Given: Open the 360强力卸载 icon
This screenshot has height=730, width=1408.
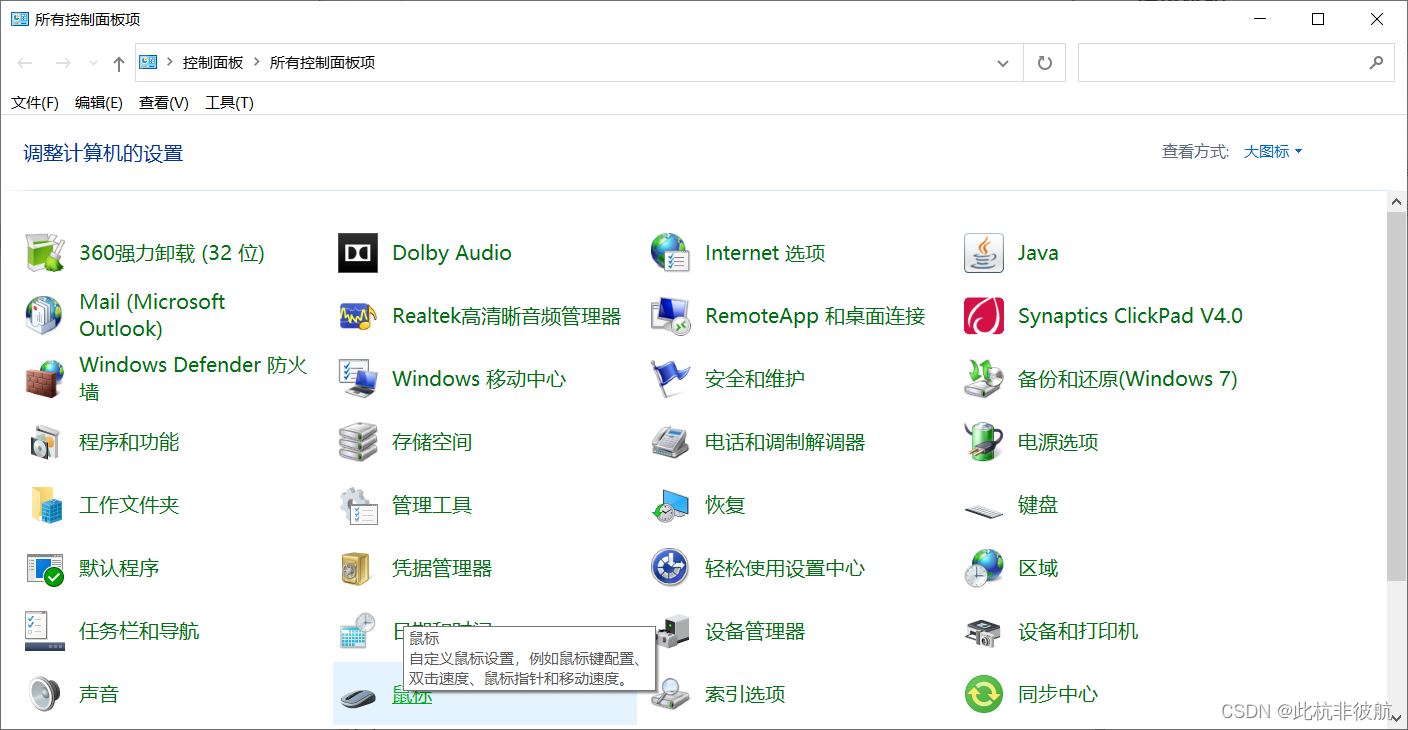Looking at the screenshot, I should (x=45, y=253).
